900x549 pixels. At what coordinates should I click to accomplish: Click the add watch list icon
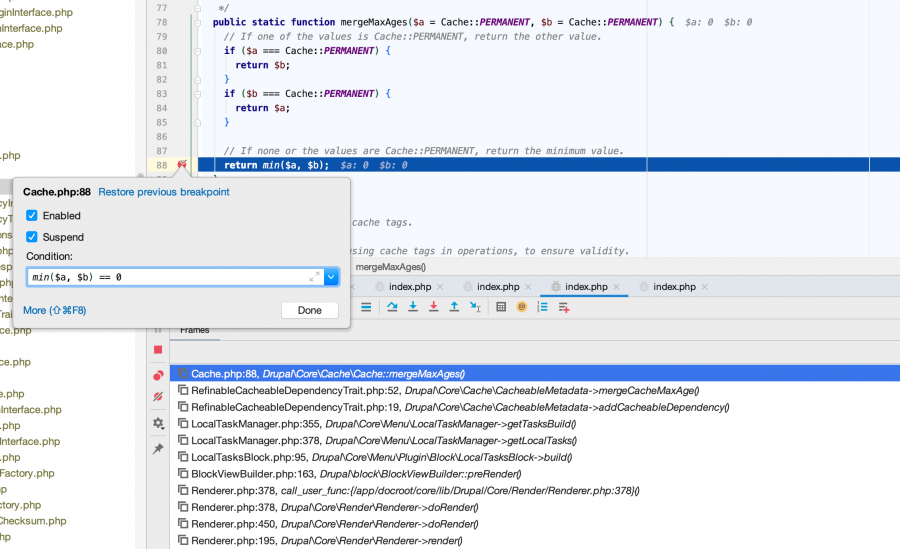click(x=564, y=308)
